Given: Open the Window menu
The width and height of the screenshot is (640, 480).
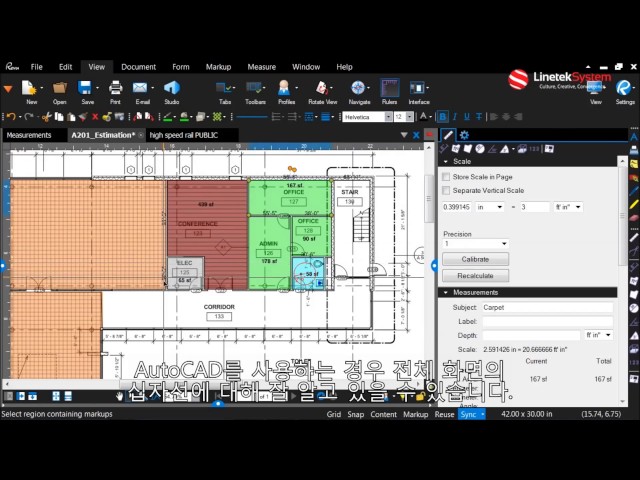Looking at the screenshot, I should click(x=306, y=67).
